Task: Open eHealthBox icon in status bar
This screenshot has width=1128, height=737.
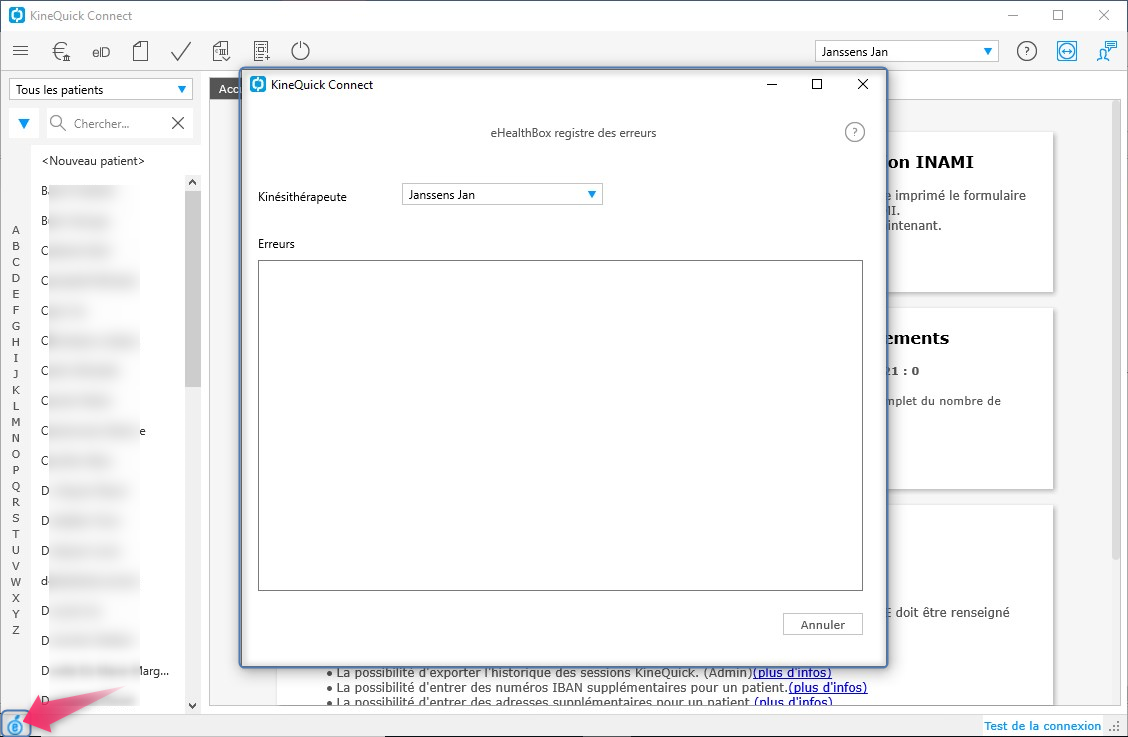Action: pyautogui.click(x=14, y=726)
